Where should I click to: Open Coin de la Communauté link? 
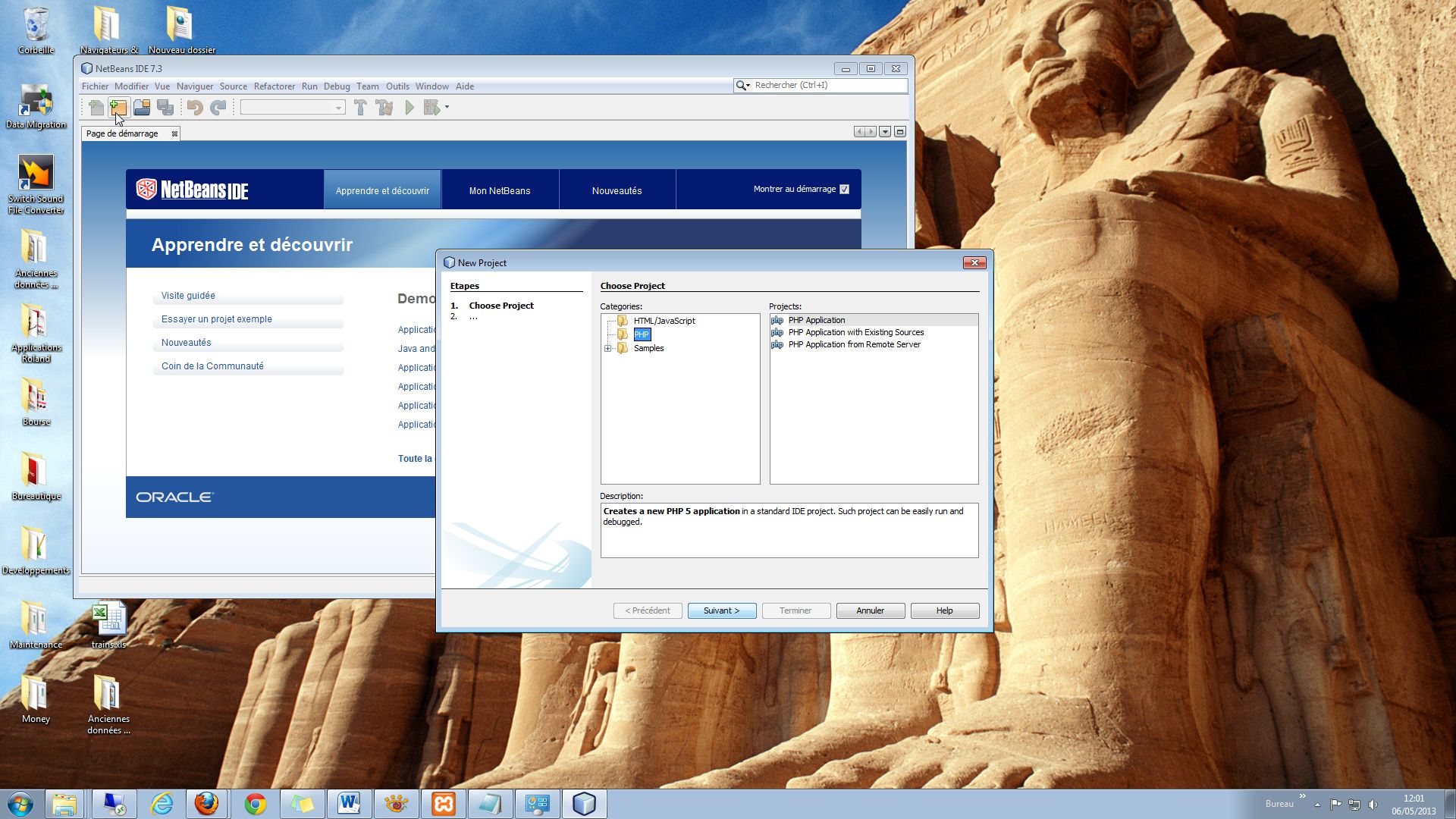click(212, 366)
